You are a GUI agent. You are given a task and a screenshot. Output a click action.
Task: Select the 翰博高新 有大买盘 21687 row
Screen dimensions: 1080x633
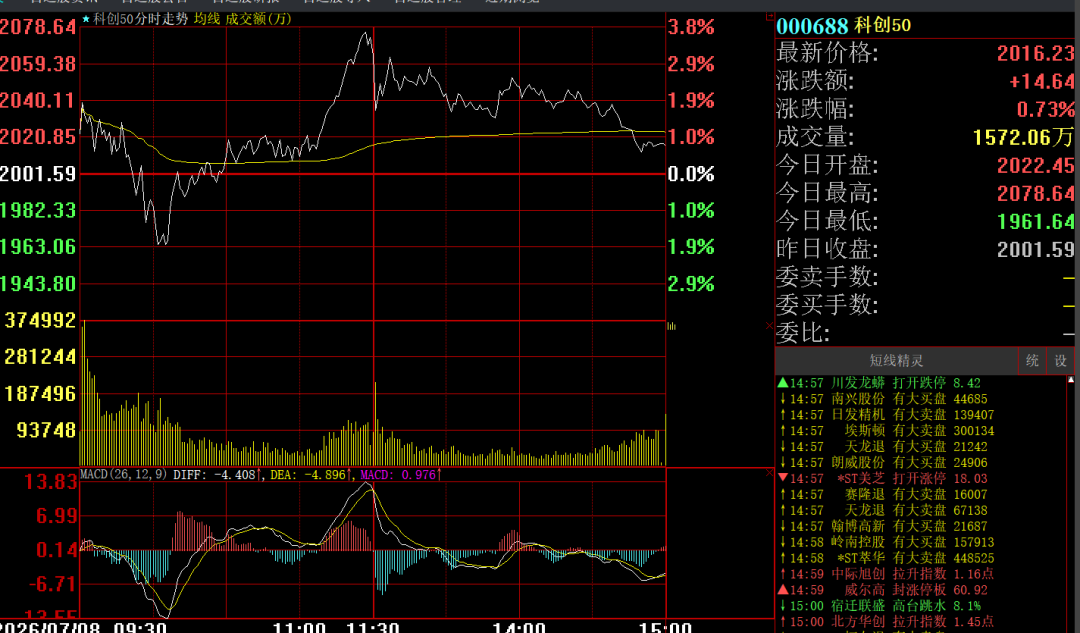click(921, 526)
